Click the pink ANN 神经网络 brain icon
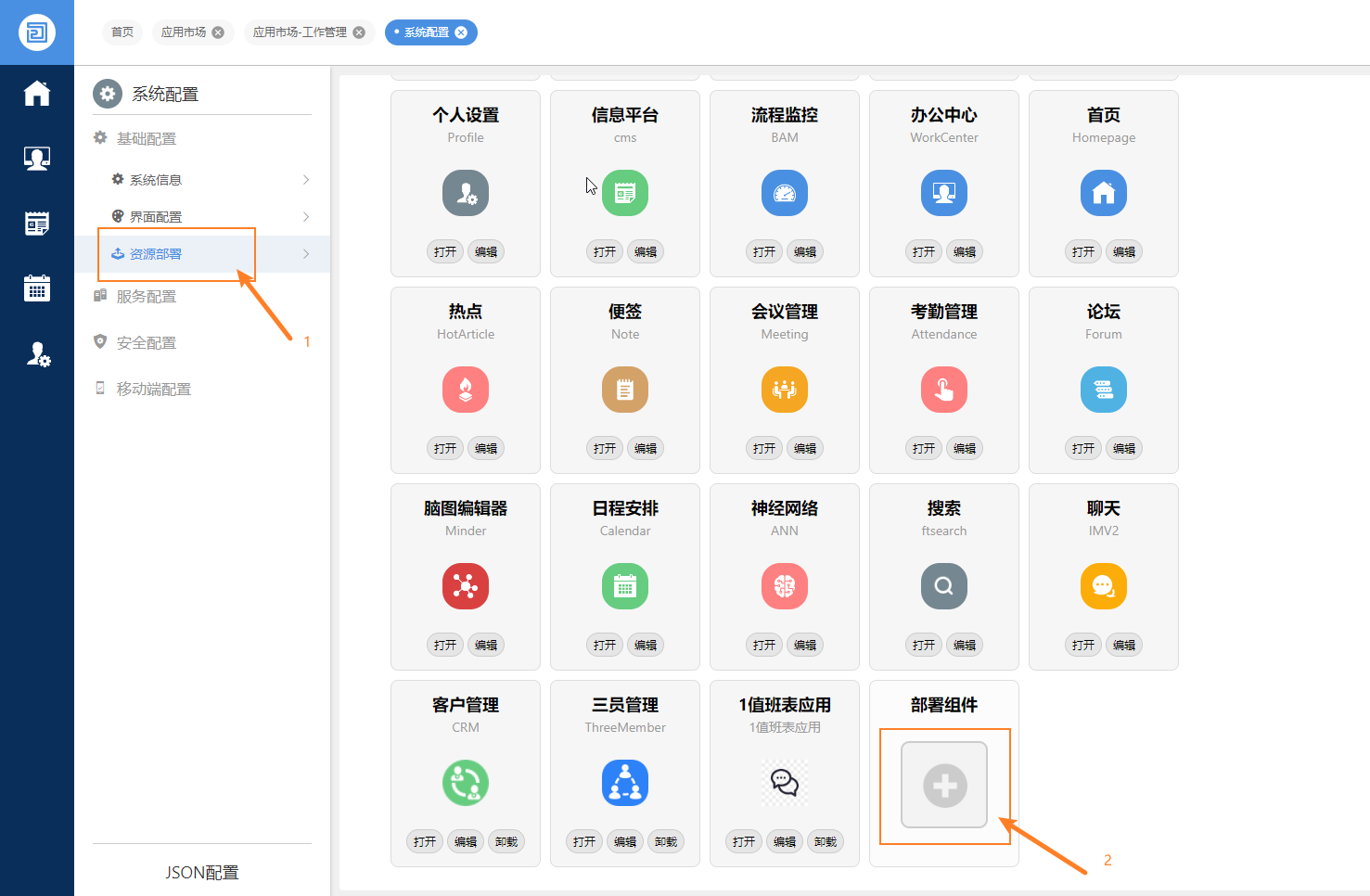This screenshot has height=896, width=1370. pos(785,586)
